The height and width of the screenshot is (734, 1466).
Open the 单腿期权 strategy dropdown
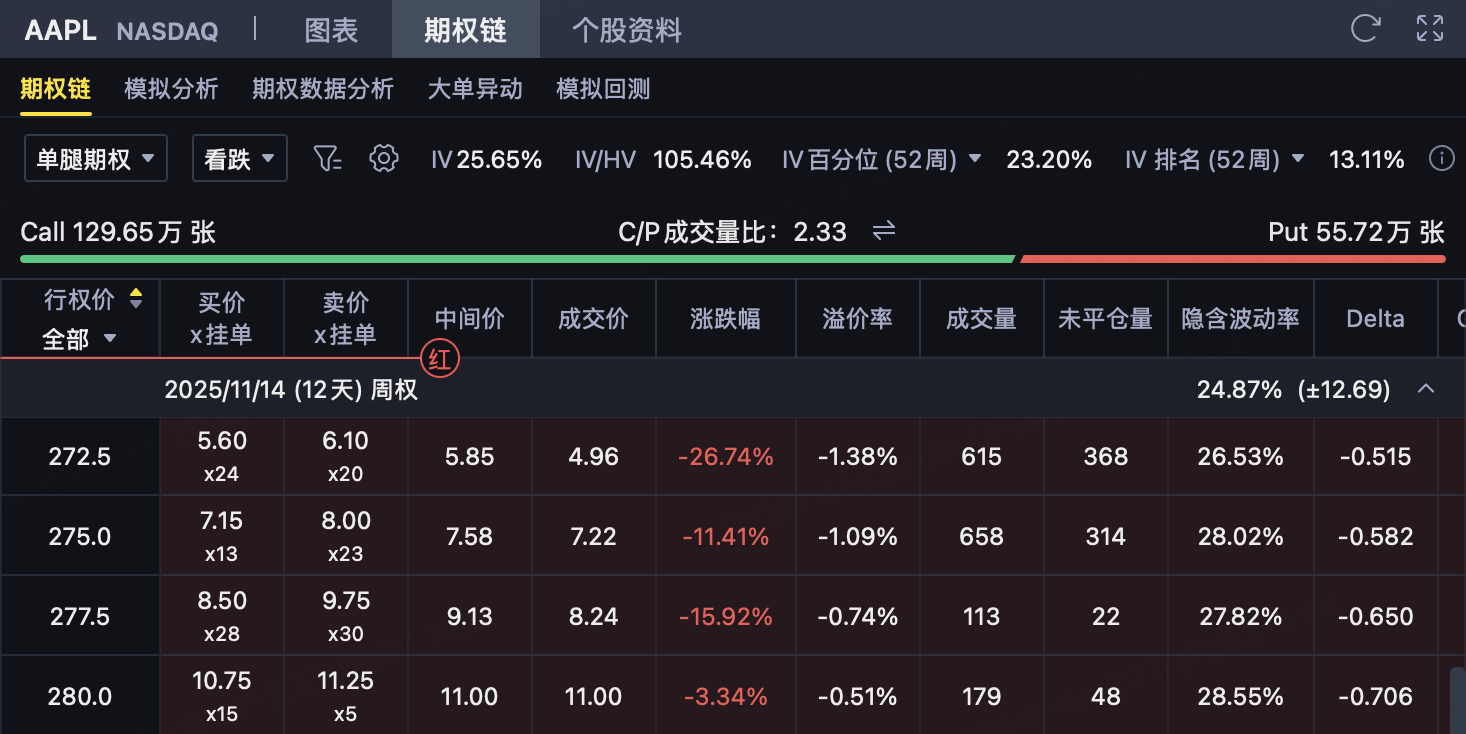click(x=95, y=158)
